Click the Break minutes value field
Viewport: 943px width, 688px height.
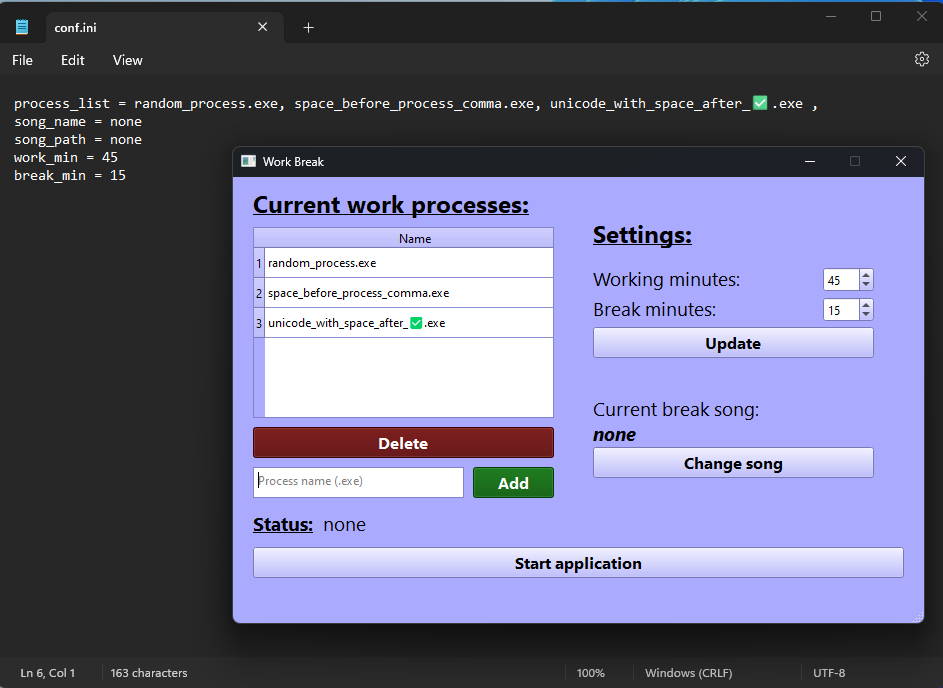pos(841,310)
